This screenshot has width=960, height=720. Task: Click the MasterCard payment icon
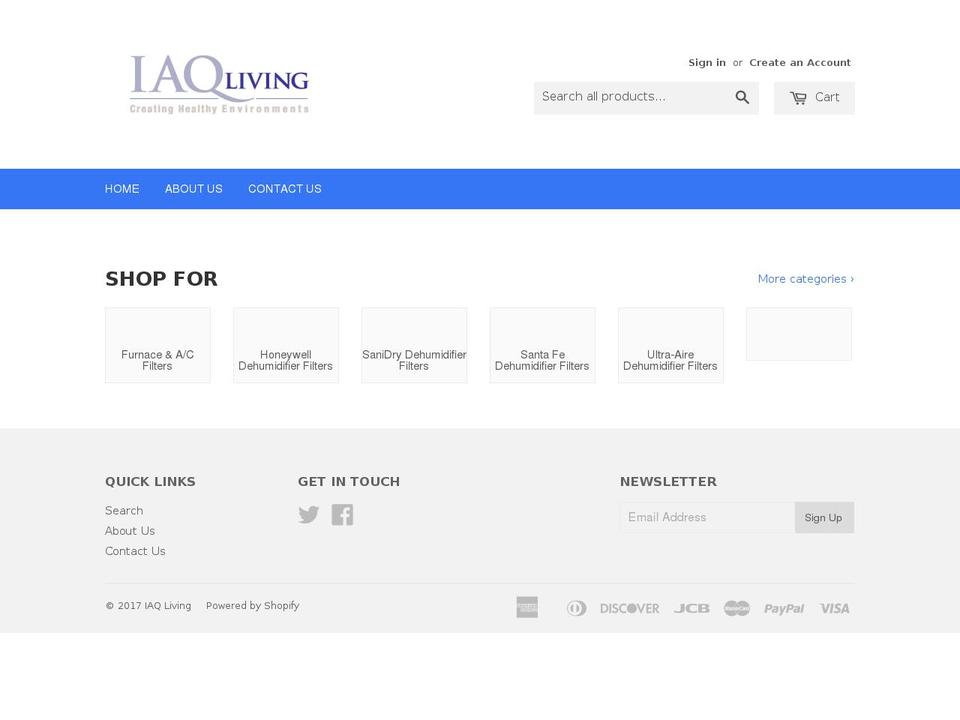736,608
